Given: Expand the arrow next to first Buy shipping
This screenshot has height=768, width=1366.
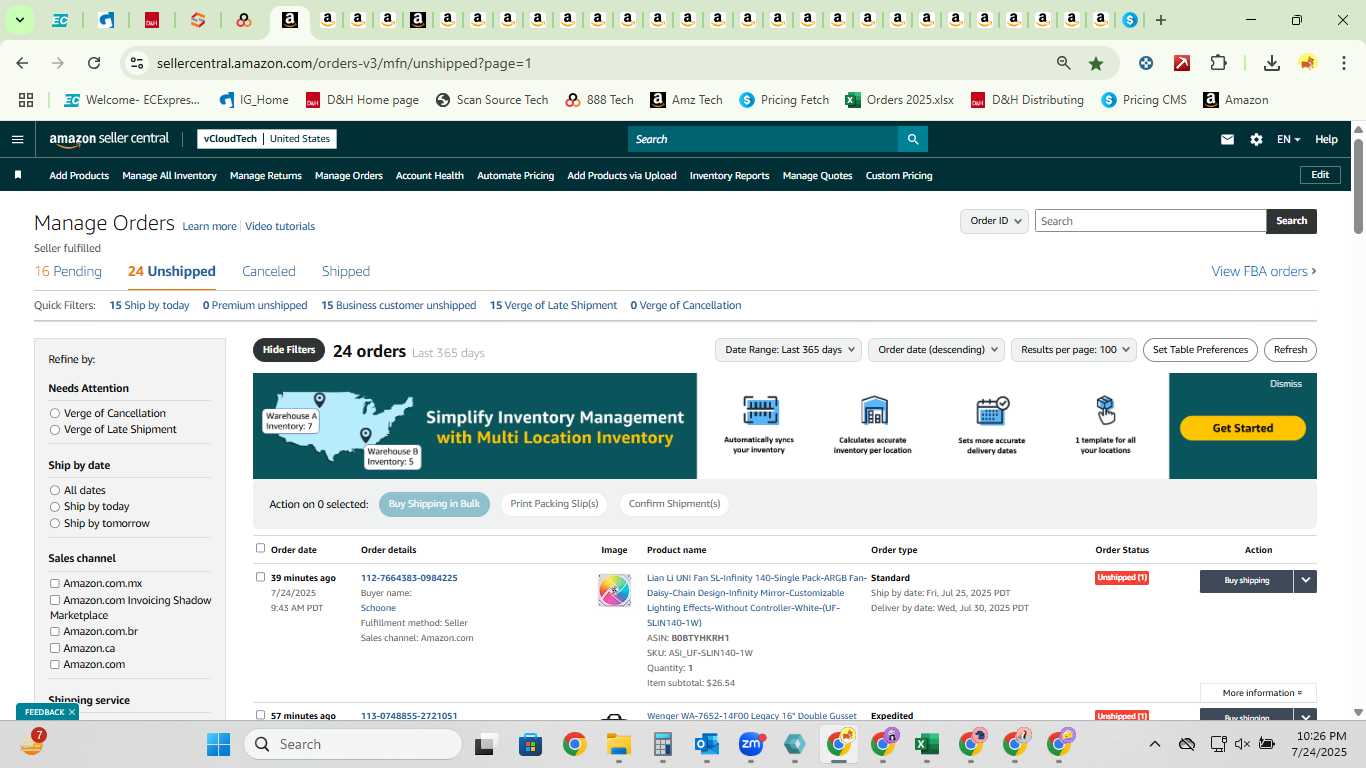Looking at the screenshot, I should pyautogui.click(x=1305, y=581).
